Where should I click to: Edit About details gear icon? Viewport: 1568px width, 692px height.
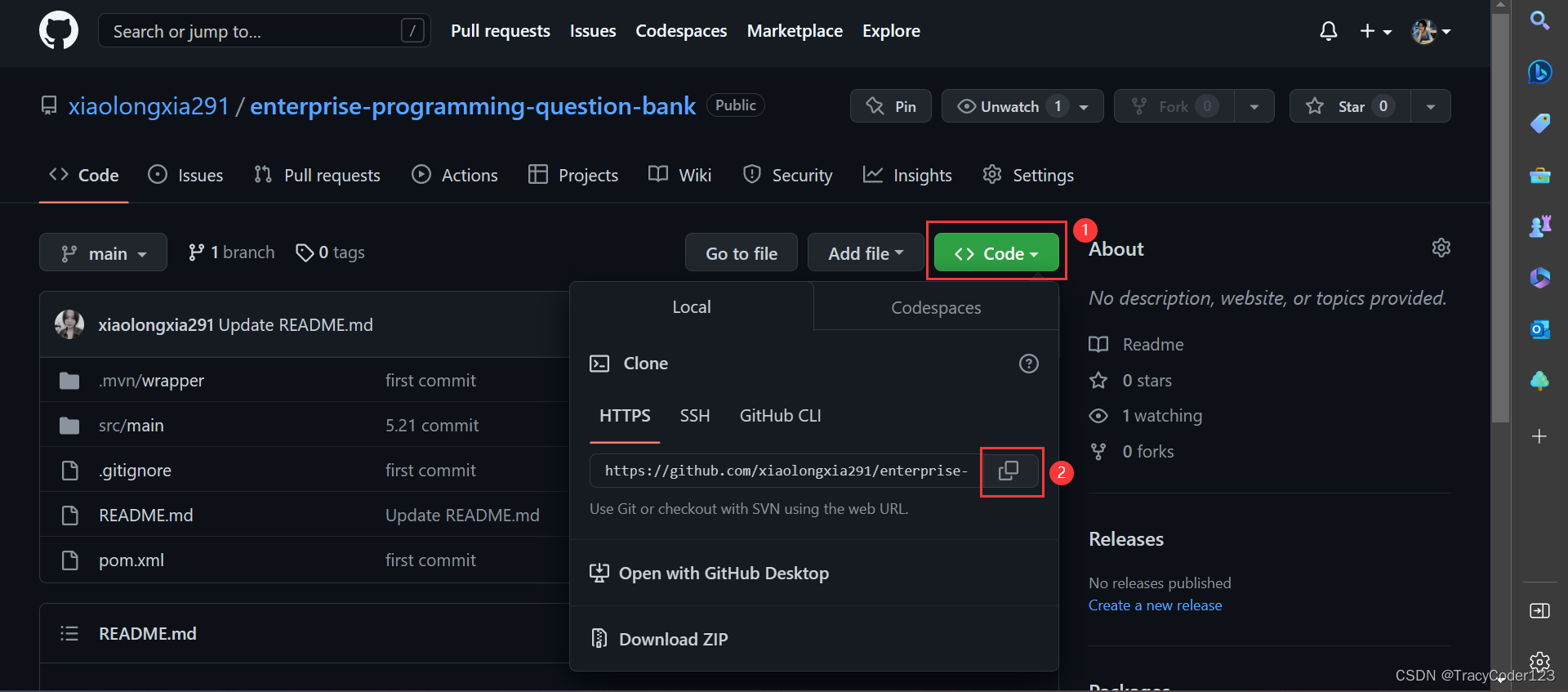tap(1441, 248)
